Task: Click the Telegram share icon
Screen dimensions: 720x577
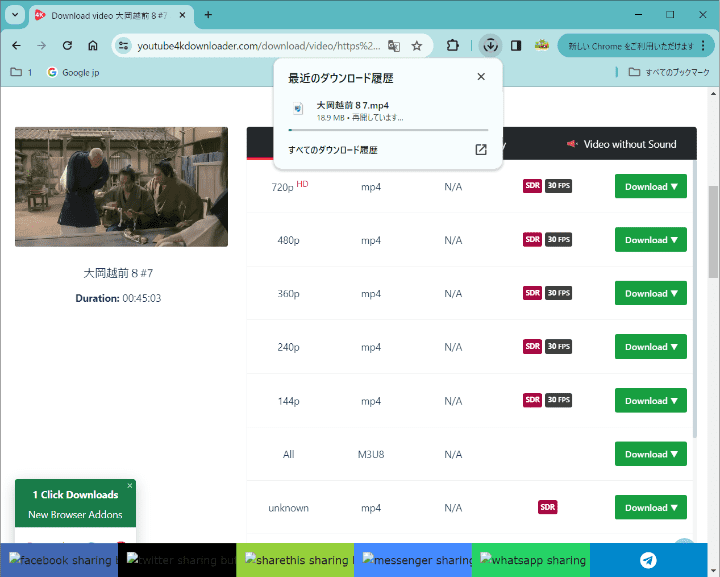Action: click(648, 560)
